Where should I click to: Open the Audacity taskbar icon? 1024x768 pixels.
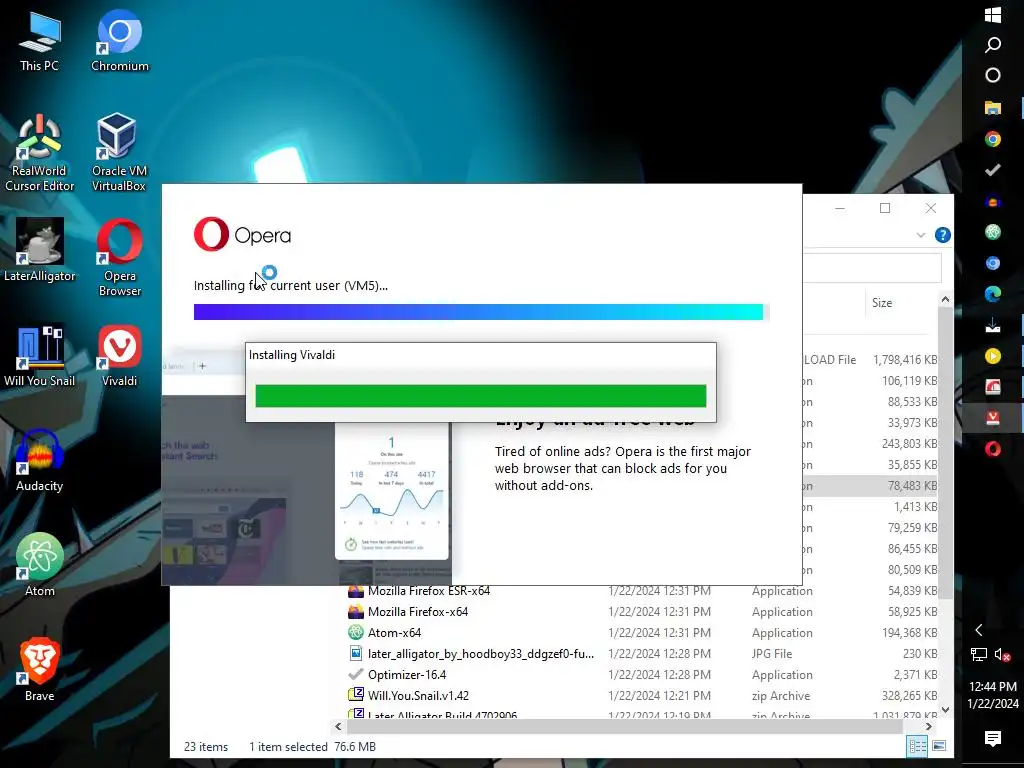[x=993, y=201]
